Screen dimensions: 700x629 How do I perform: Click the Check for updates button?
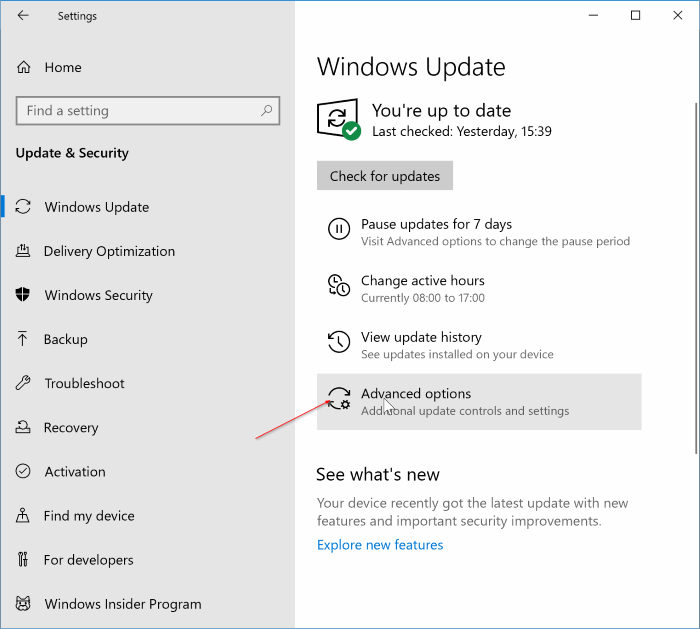pos(385,175)
